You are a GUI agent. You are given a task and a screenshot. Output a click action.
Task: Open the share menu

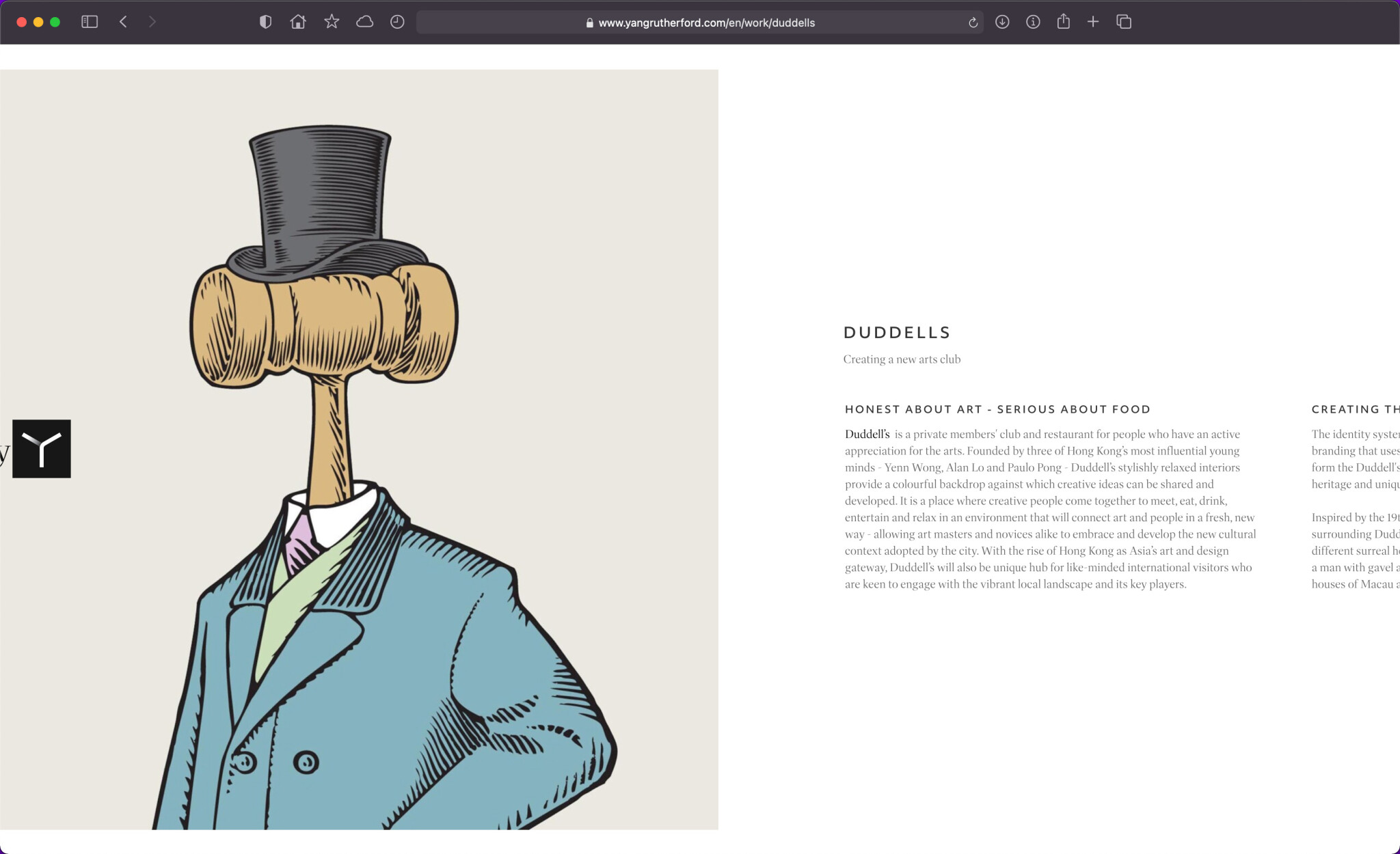(x=1063, y=22)
